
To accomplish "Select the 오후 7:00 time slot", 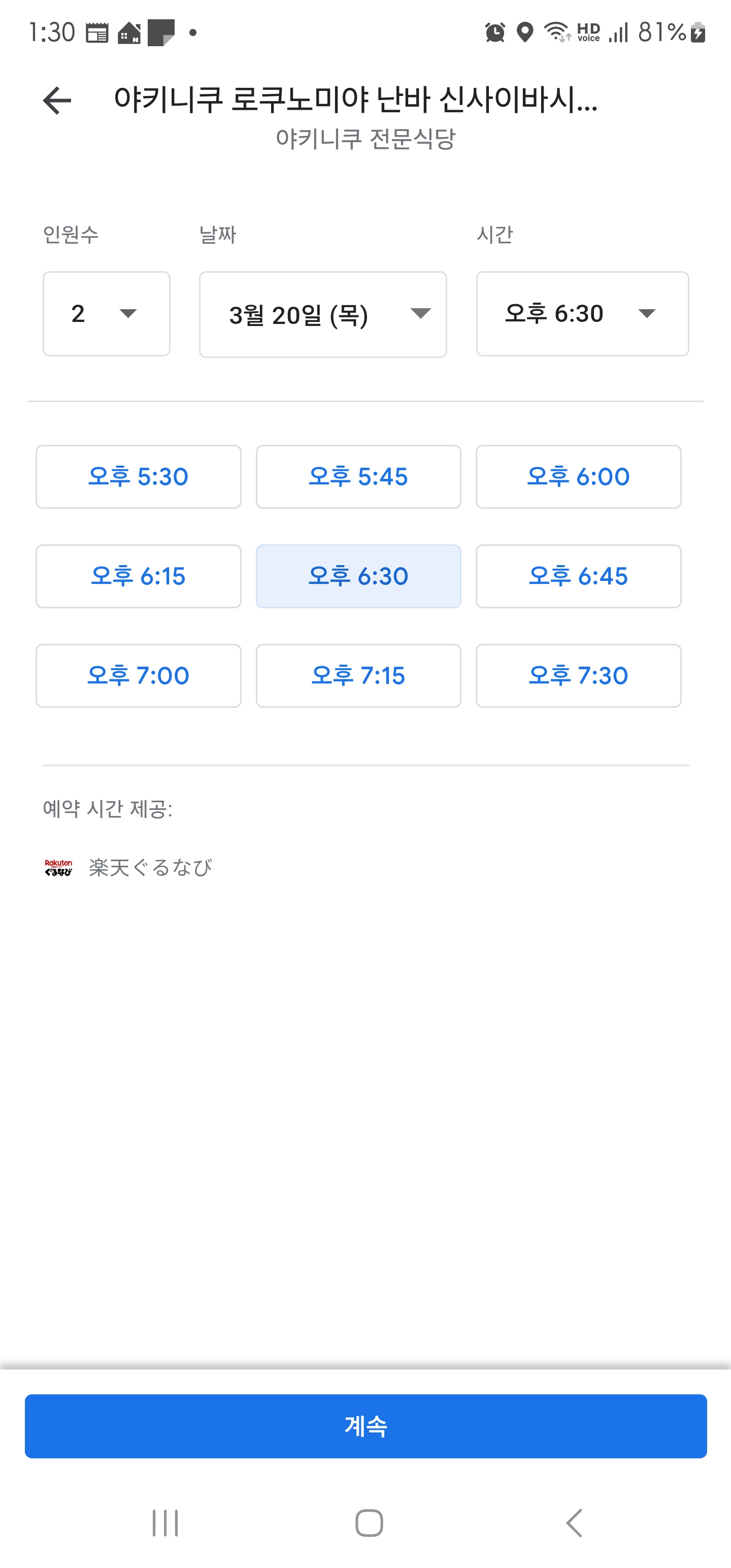I will [x=138, y=676].
